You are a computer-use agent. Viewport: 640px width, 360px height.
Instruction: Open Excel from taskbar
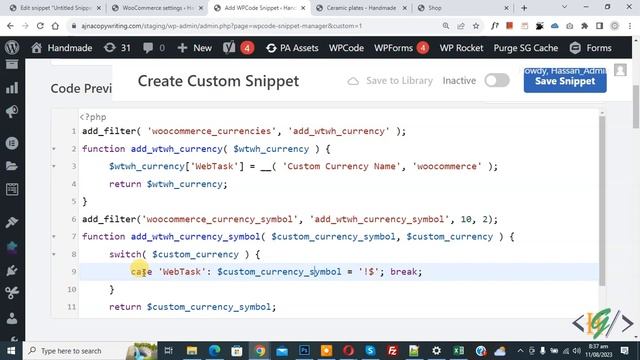click(x=458, y=351)
